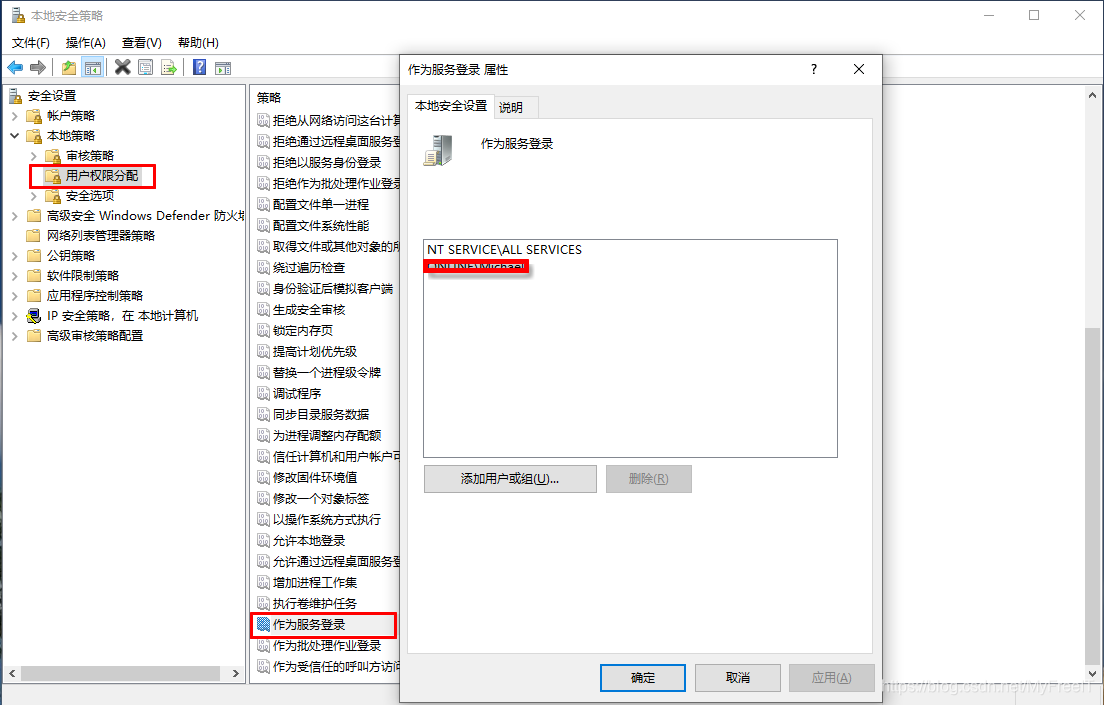Expand the 审核策略 tree node

pyautogui.click(x=34, y=156)
